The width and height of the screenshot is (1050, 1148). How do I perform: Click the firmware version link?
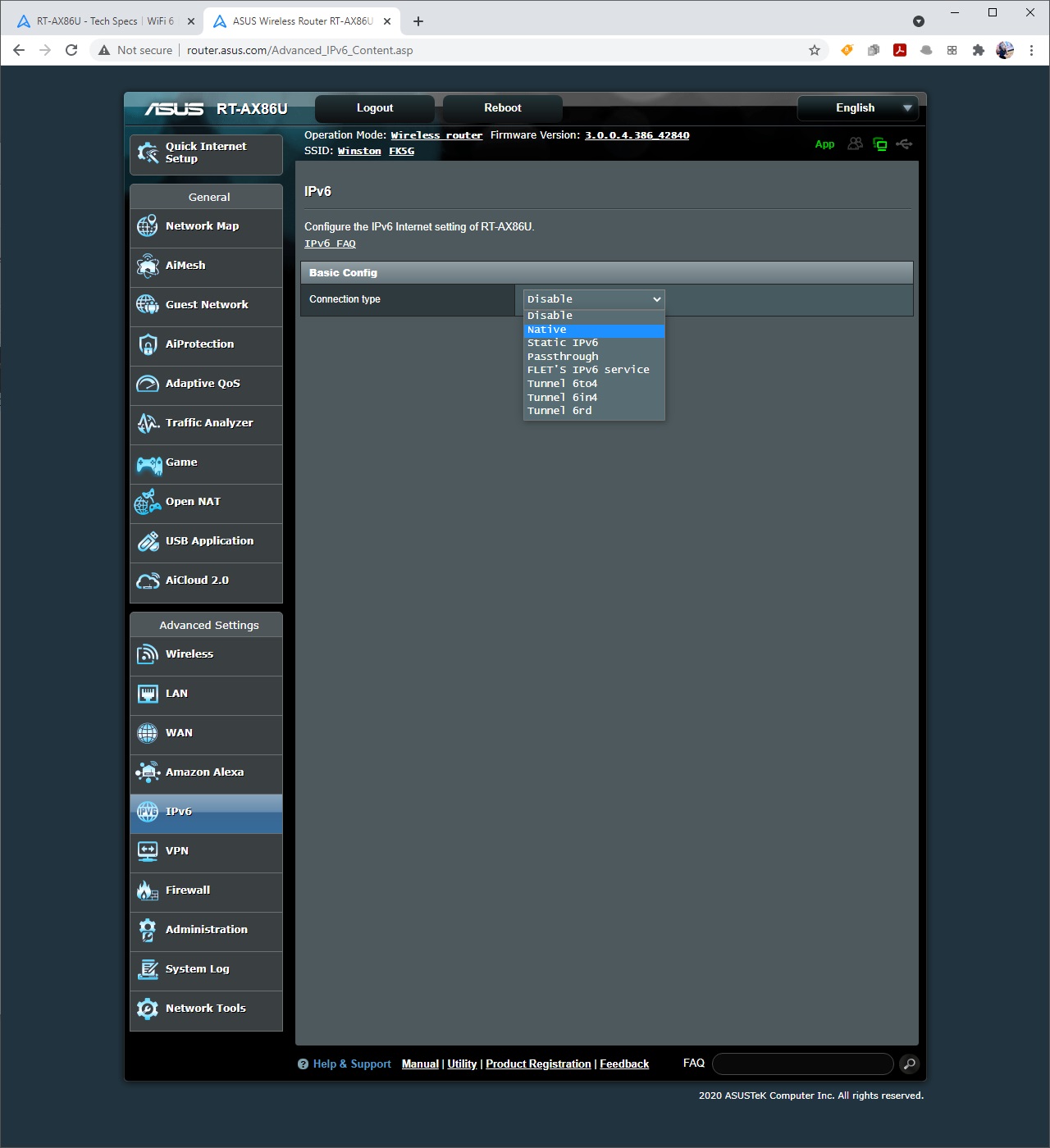[x=637, y=135]
